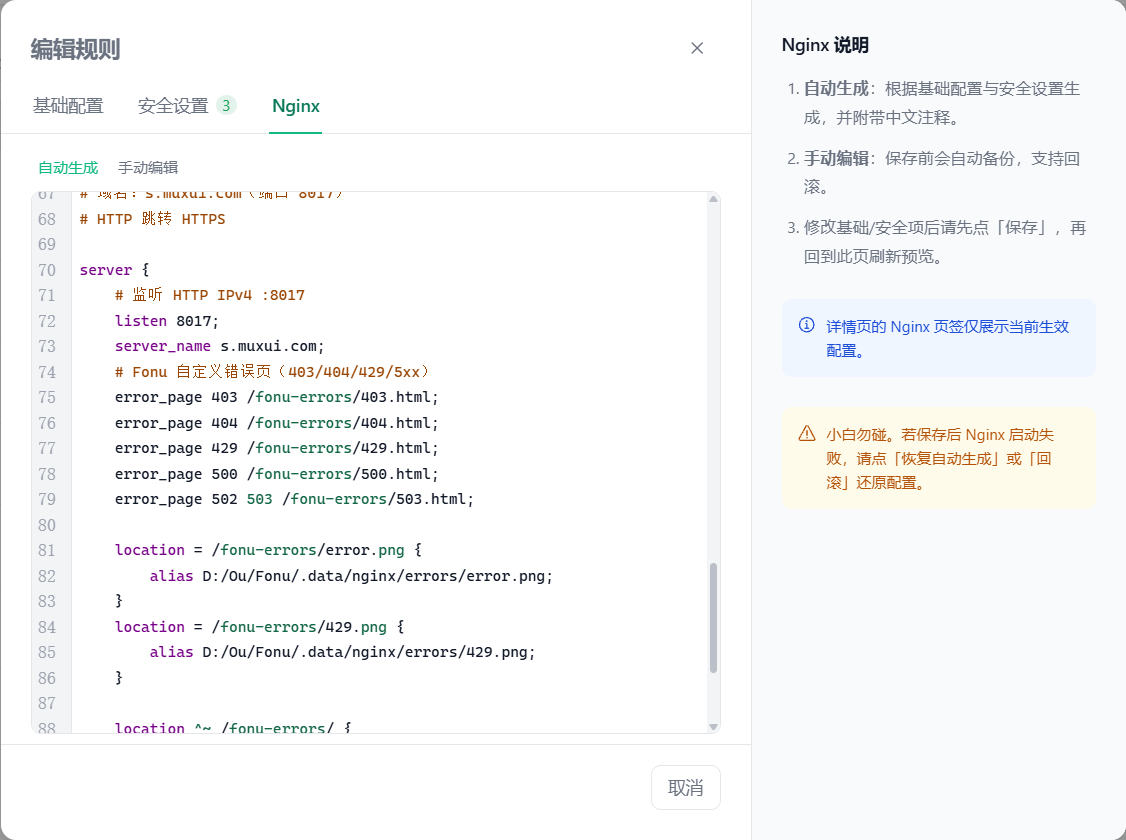Switch to the 基础配置 tab
The image size is (1126, 840).
click(68, 106)
